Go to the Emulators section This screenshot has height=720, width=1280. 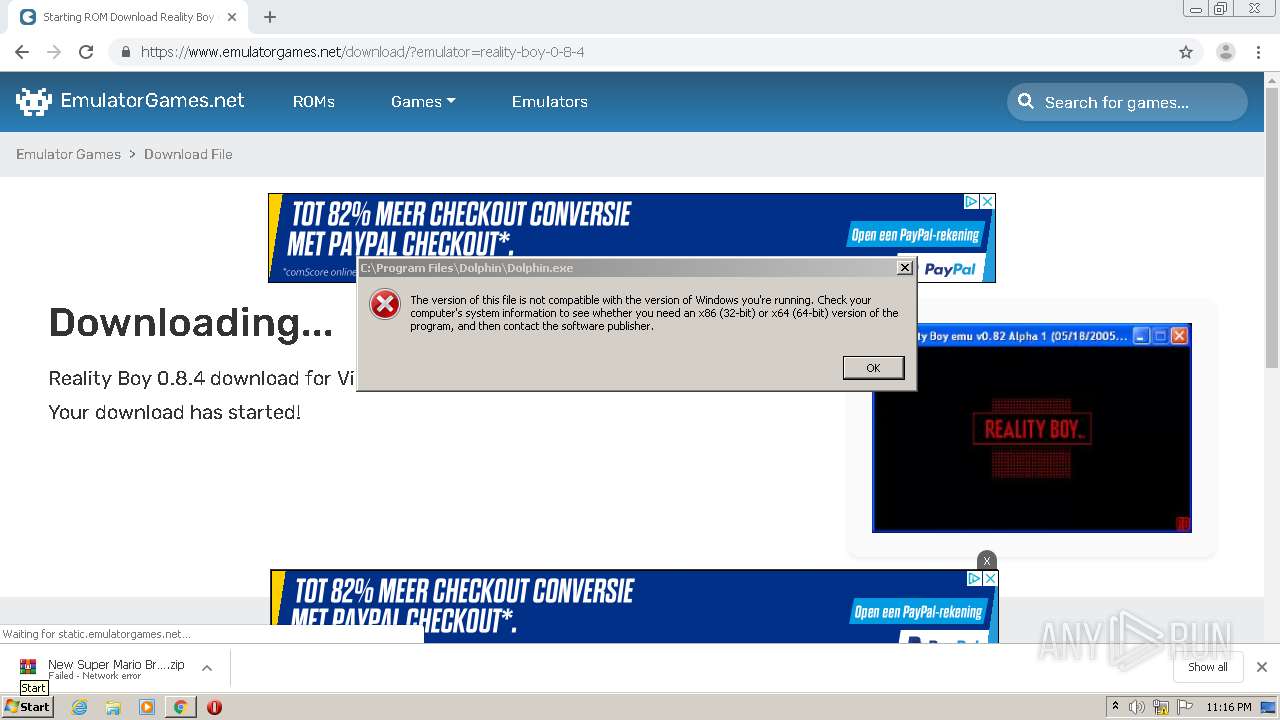tap(549, 102)
